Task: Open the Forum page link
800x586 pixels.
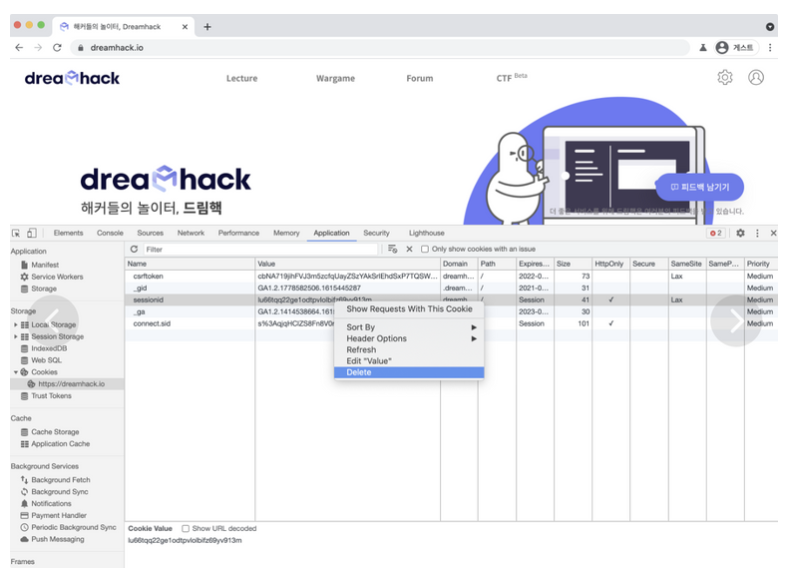Action: (x=419, y=79)
